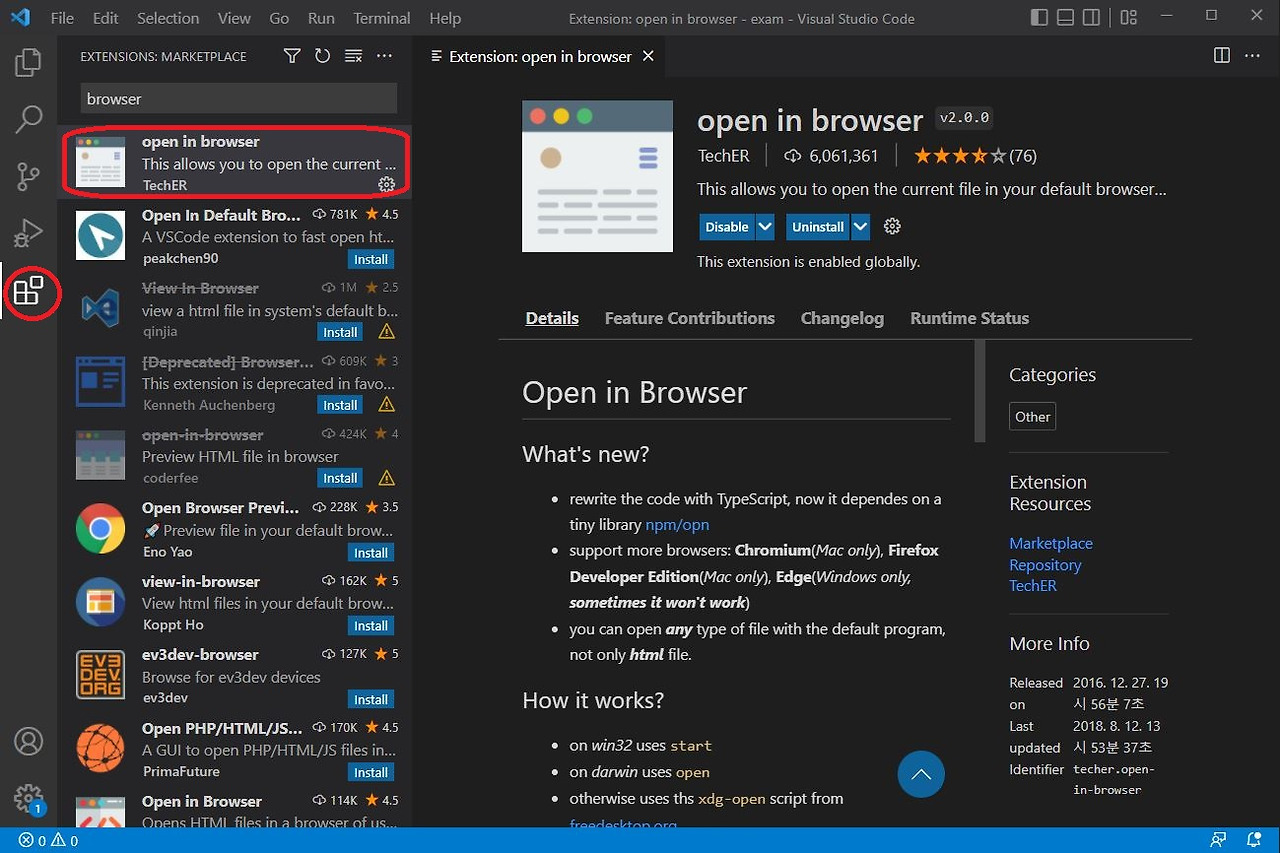This screenshot has height=853, width=1280.
Task: Select the Run and Debug icon
Action: coord(27,232)
